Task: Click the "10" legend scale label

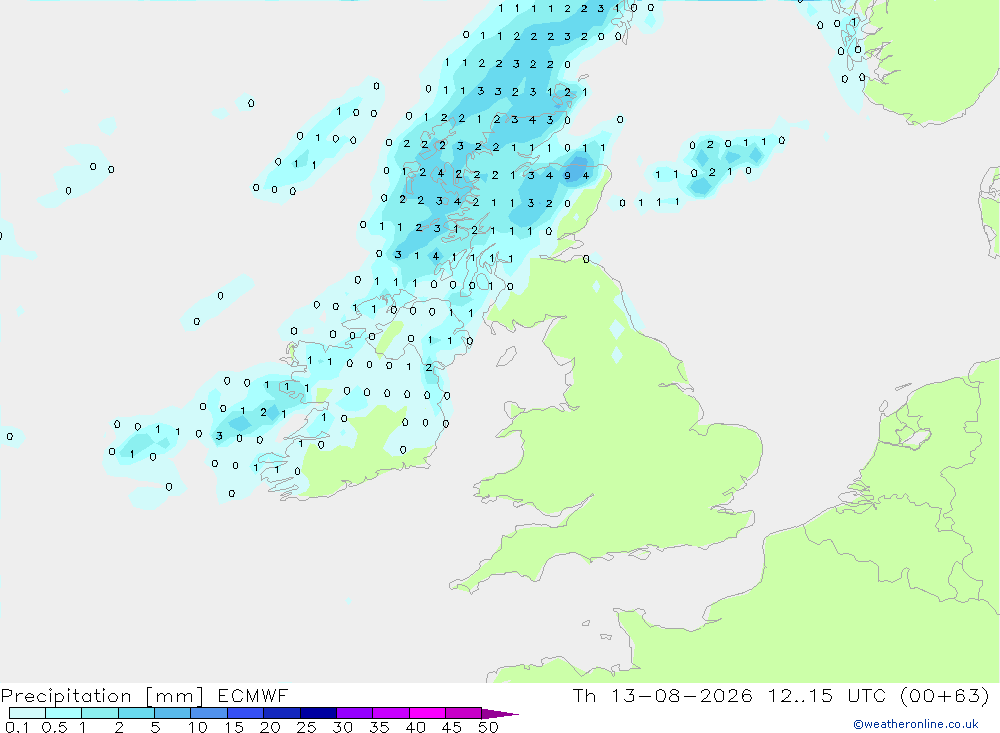Action: click(197, 727)
